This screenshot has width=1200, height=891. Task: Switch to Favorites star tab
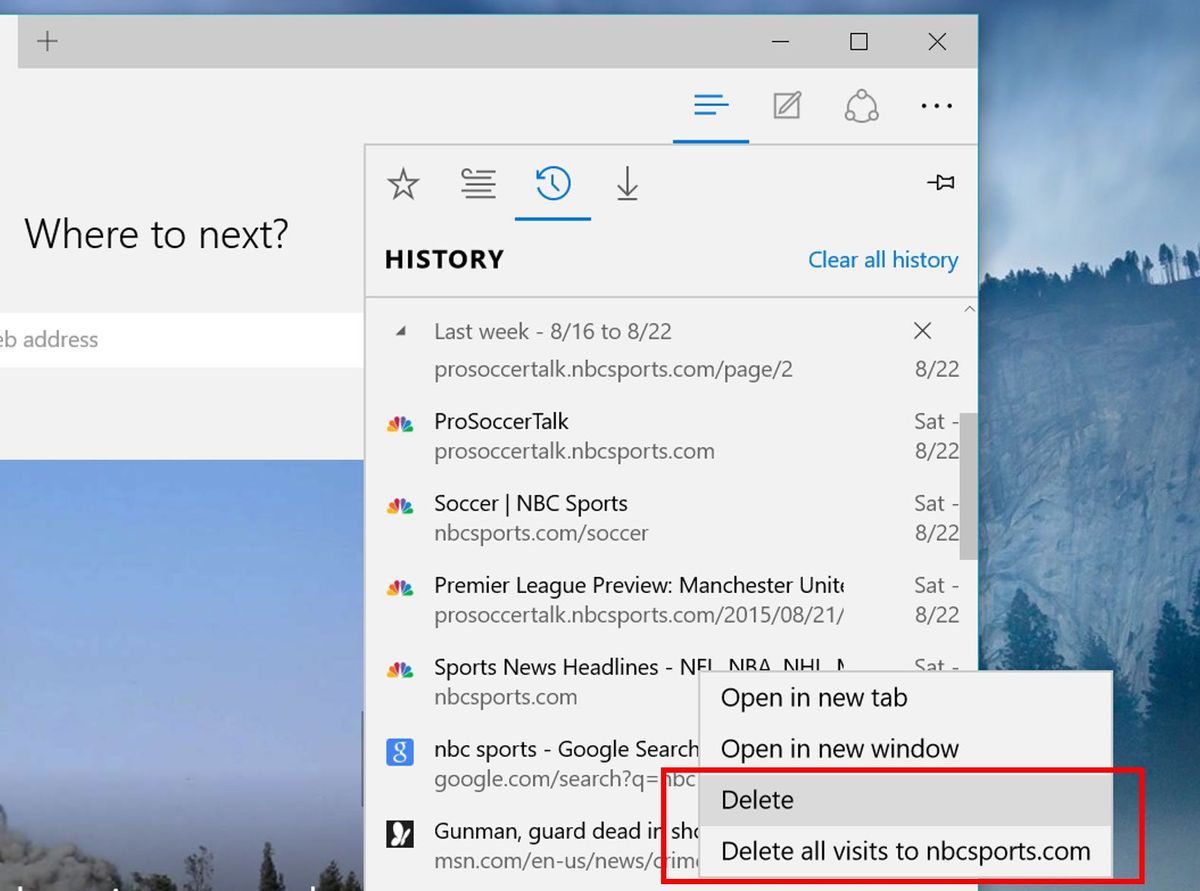coord(403,184)
